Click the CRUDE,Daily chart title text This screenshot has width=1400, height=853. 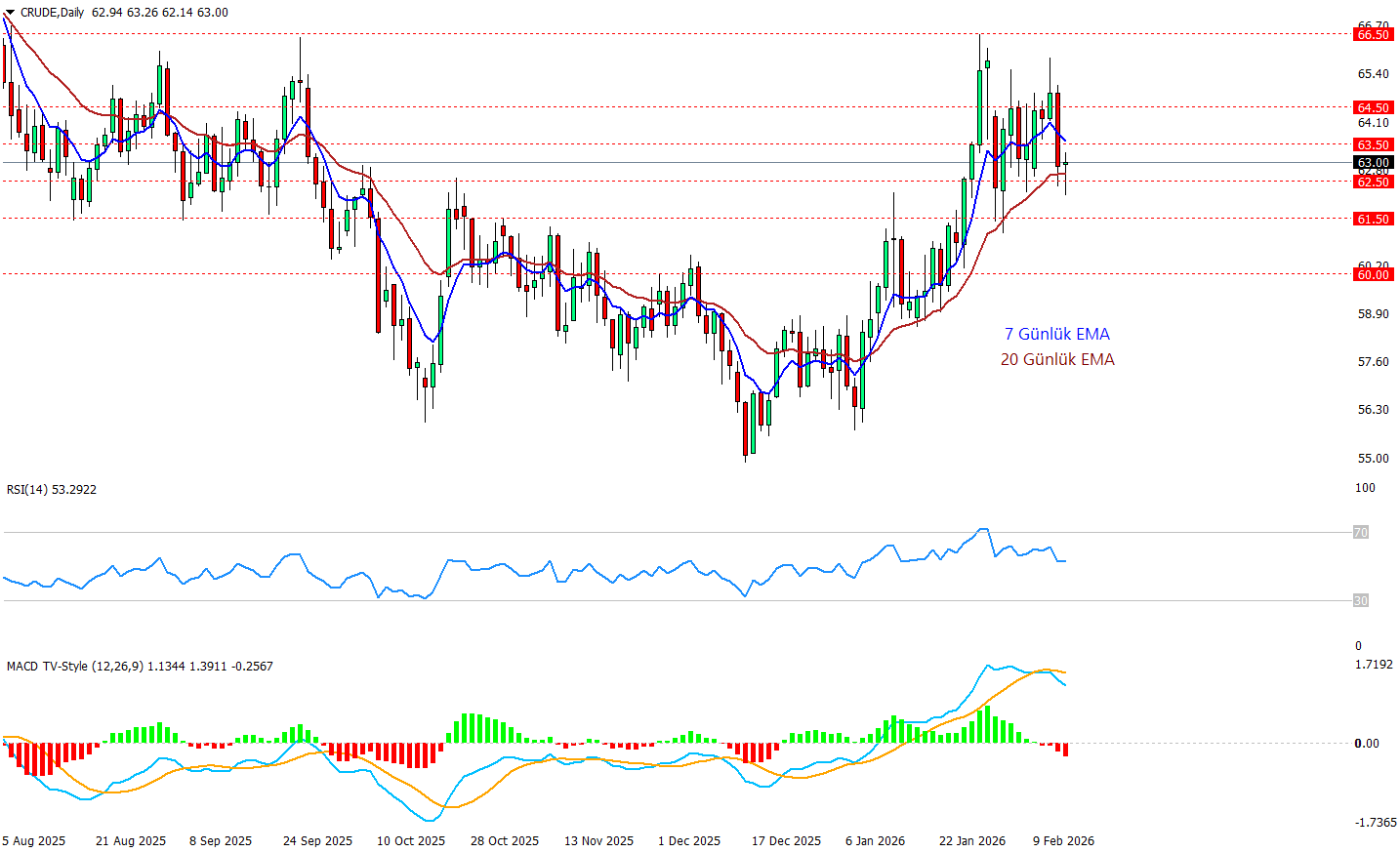(x=53, y=13)
